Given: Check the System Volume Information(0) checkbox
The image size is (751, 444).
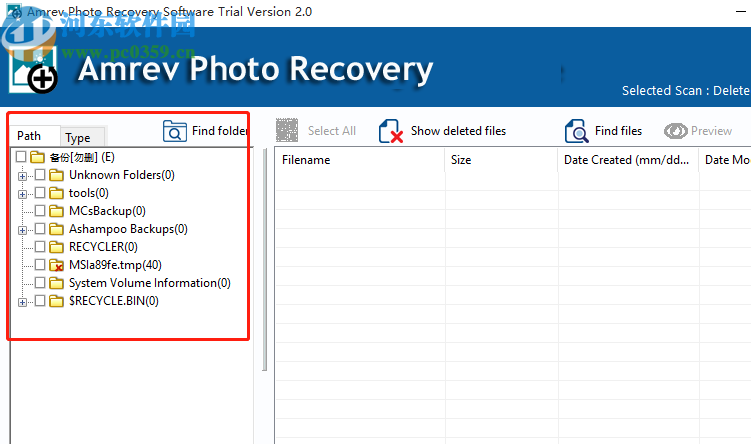Looking at the screenshot, I should point(40,282).
